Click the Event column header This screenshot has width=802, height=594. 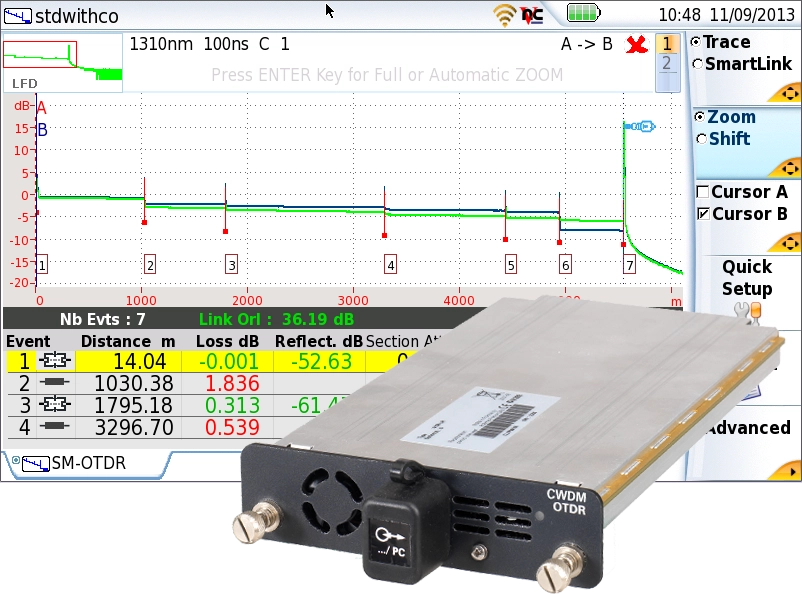28,341
